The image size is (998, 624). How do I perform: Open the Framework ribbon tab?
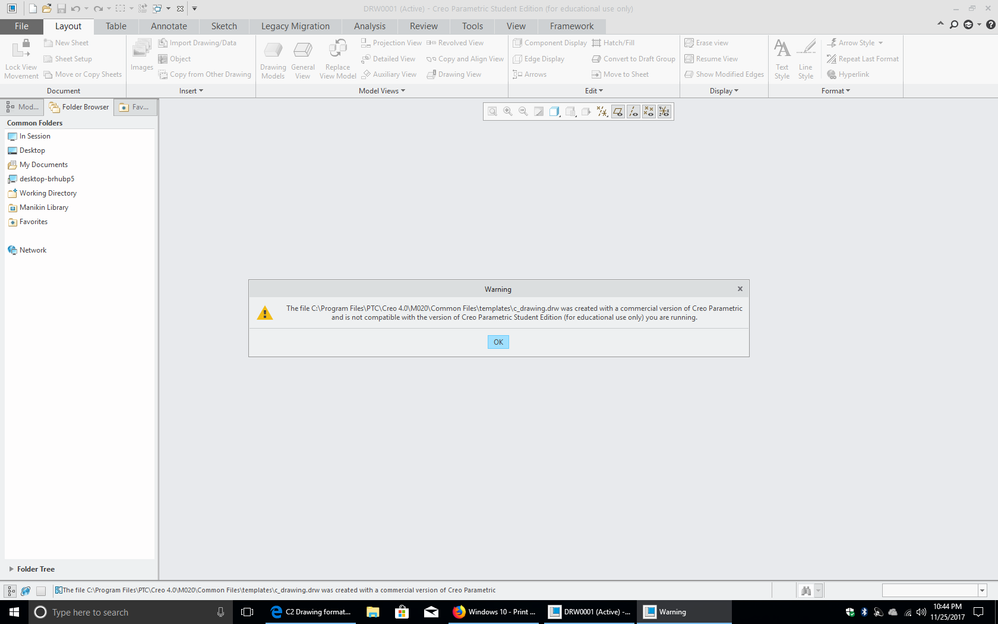coord(572,26)
